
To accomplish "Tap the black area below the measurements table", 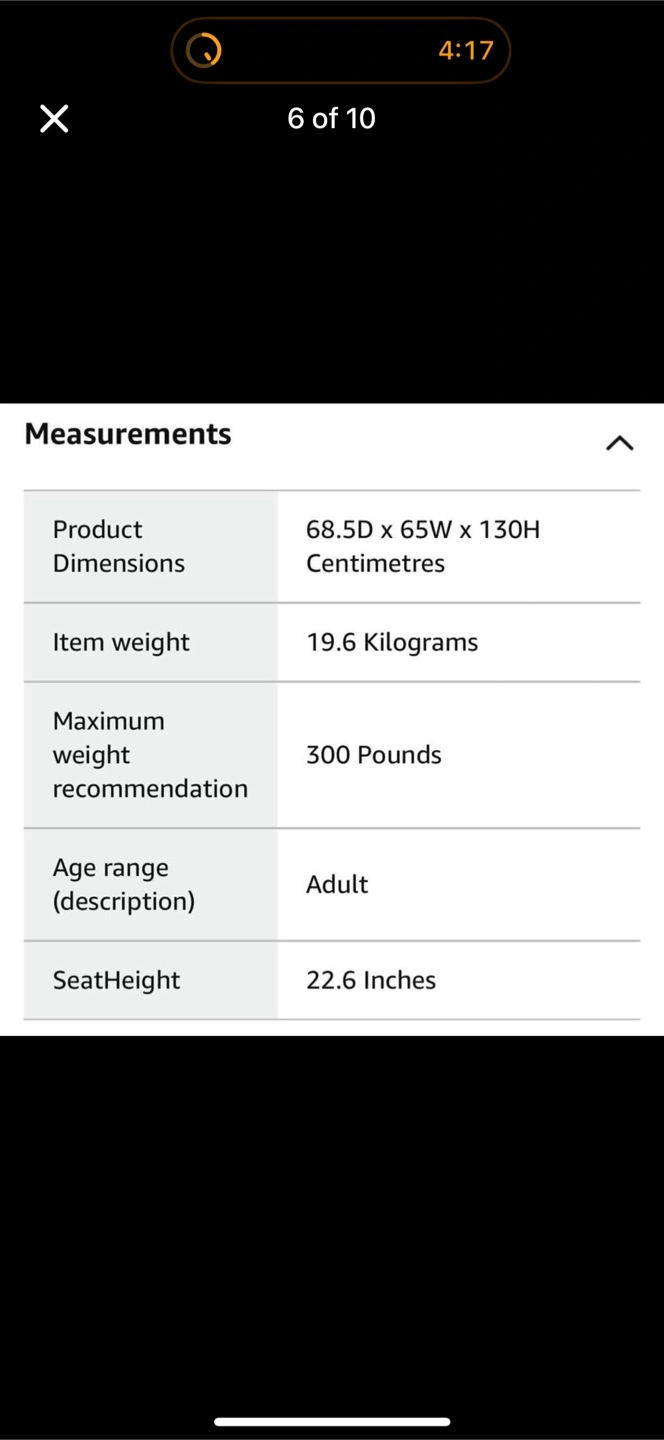I will (332, 1200).
